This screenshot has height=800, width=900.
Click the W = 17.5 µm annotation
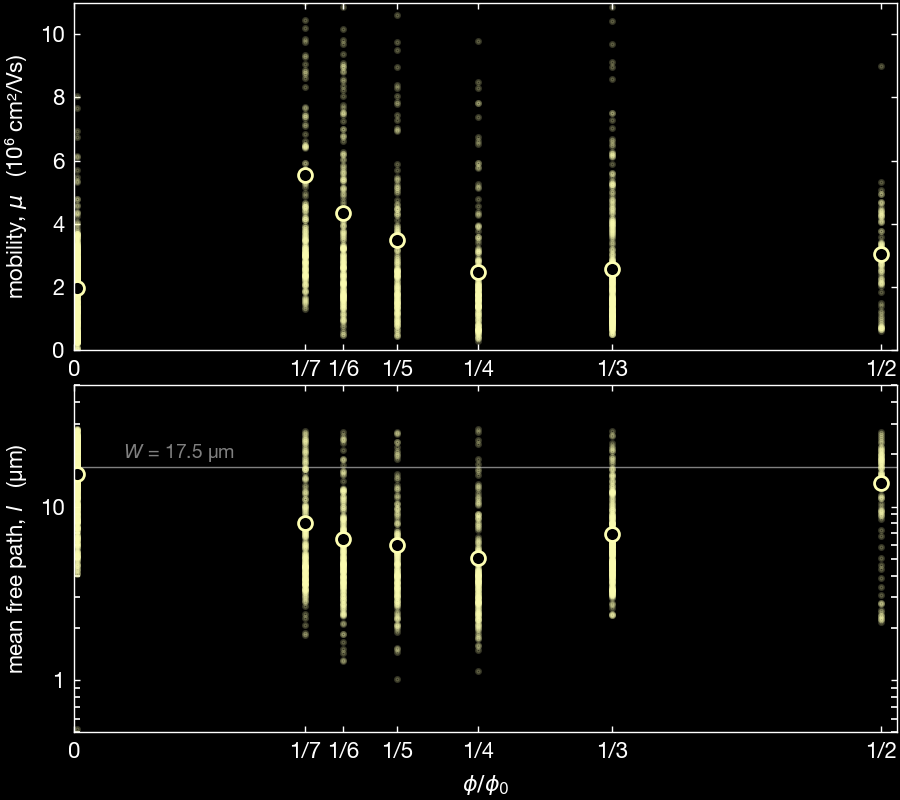179,452
